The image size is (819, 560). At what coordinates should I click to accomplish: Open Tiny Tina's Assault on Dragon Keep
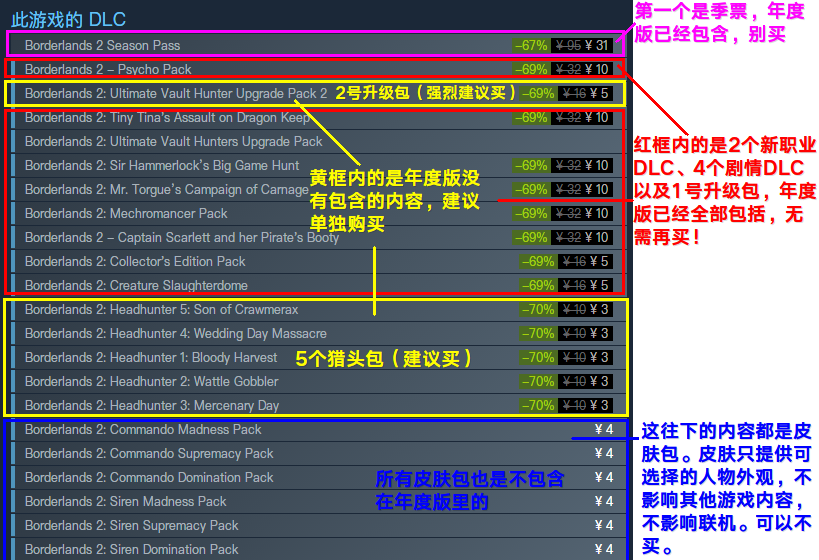coord(319,118)
